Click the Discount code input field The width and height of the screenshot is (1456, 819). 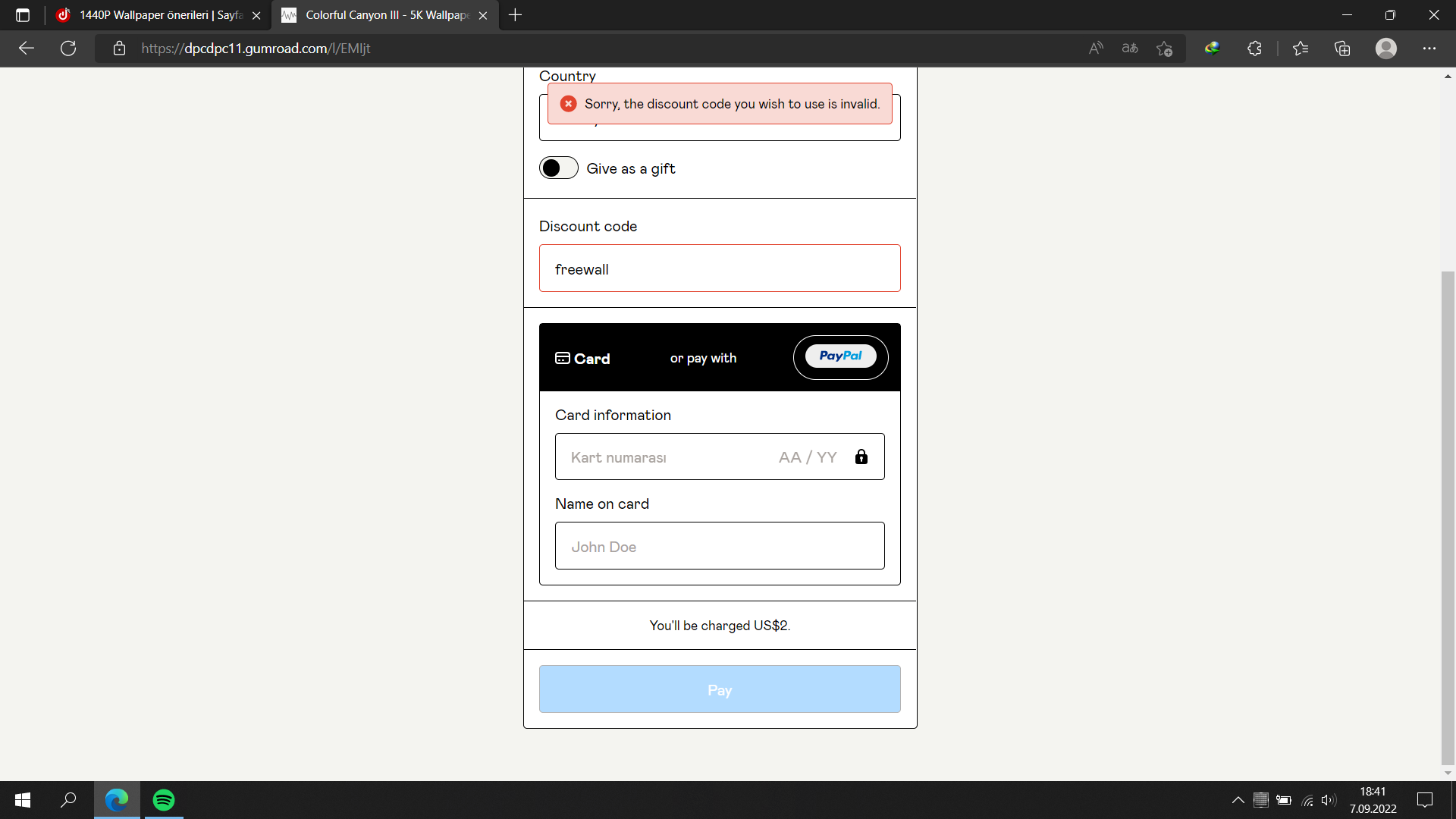pos(719,268)
